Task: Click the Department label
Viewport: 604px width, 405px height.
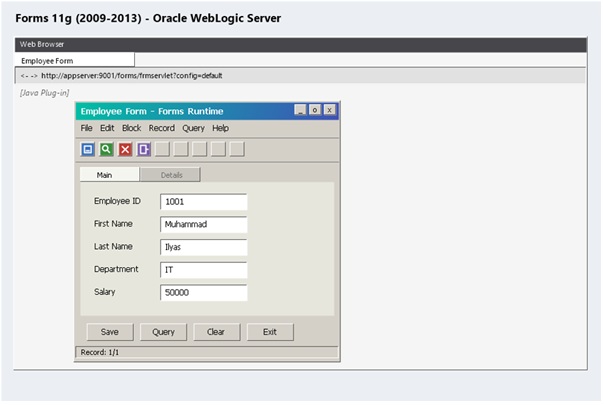Action: 116,269
